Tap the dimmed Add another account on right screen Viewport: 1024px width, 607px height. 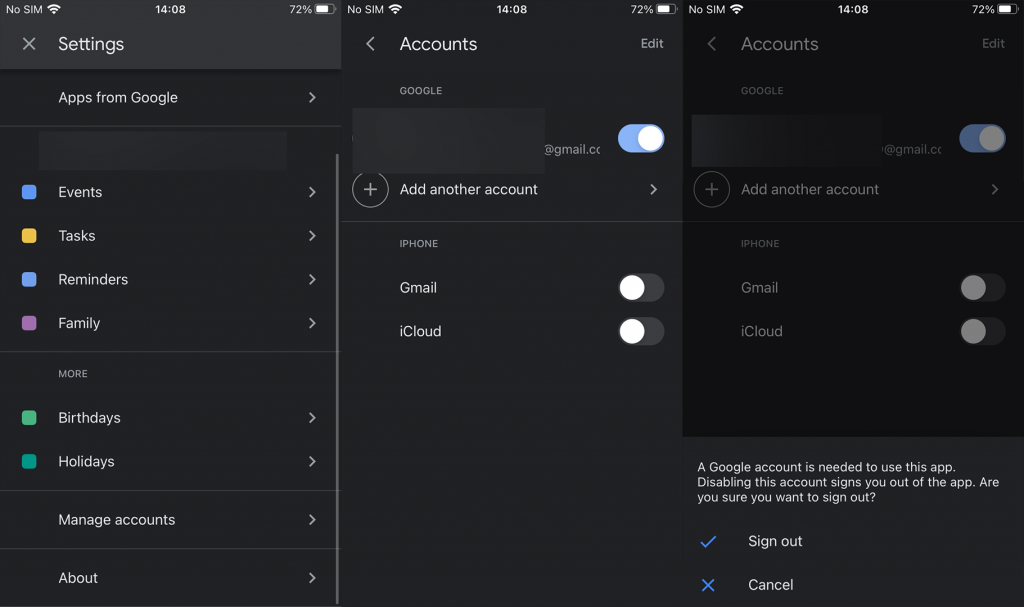(x=810, y=189)
